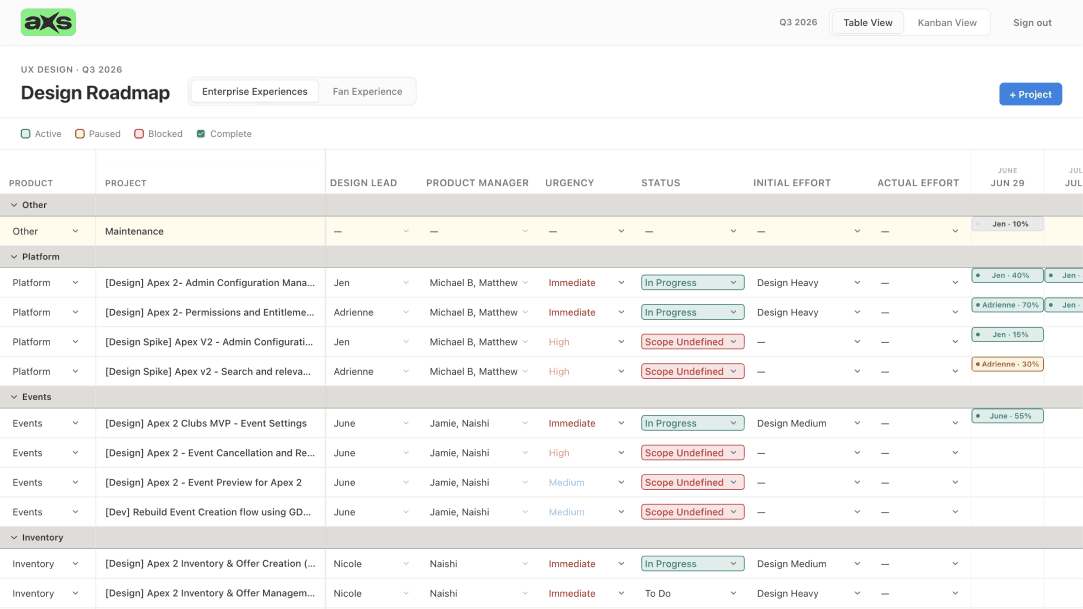
Task: Open Design Heavy effort for Admin Configuration Mana... row
Action: coord(808,282)
